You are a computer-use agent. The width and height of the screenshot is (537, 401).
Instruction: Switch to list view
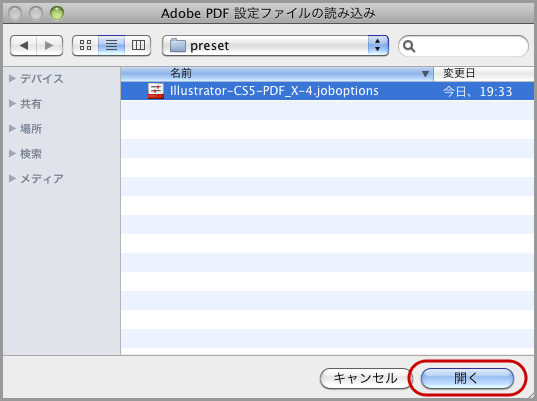[x=111, y=45]
